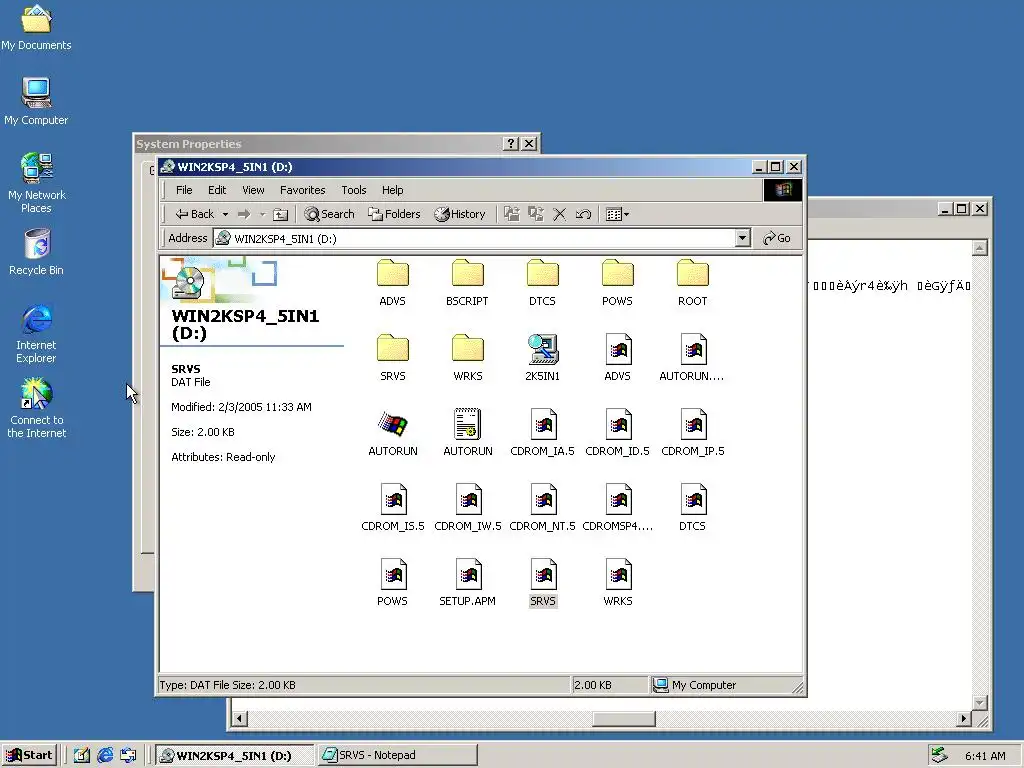Click Notepad's horizontal scrollbar thumb

click(x=624, y=719)
